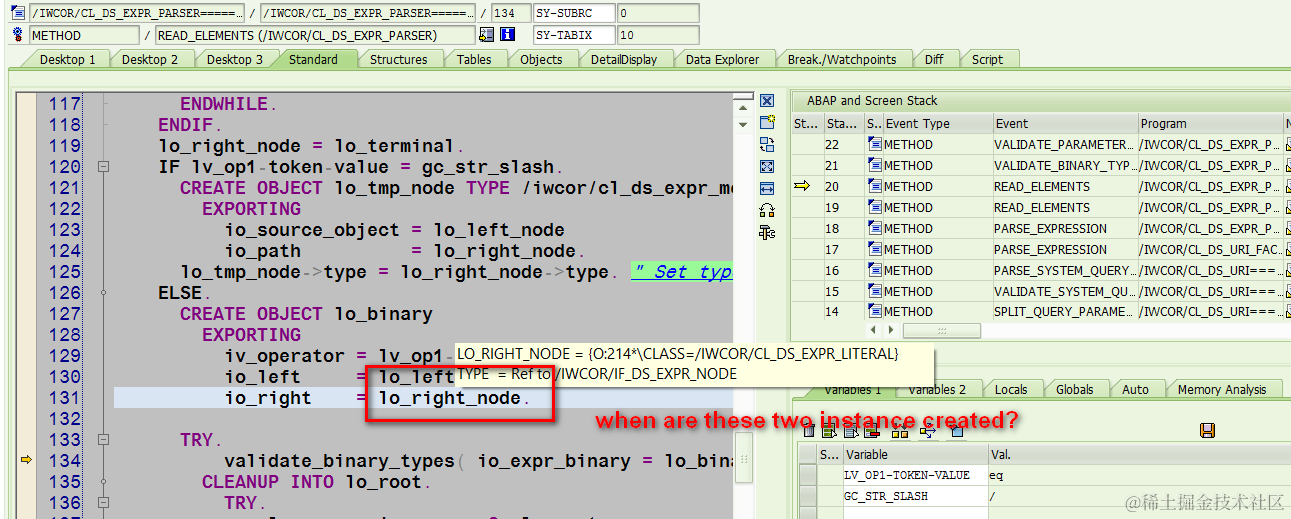Click the blue info icon in header
Image resolution: width=1291 pixels, height=519 pixels.
pyautogui.click(x=508, y=35)
